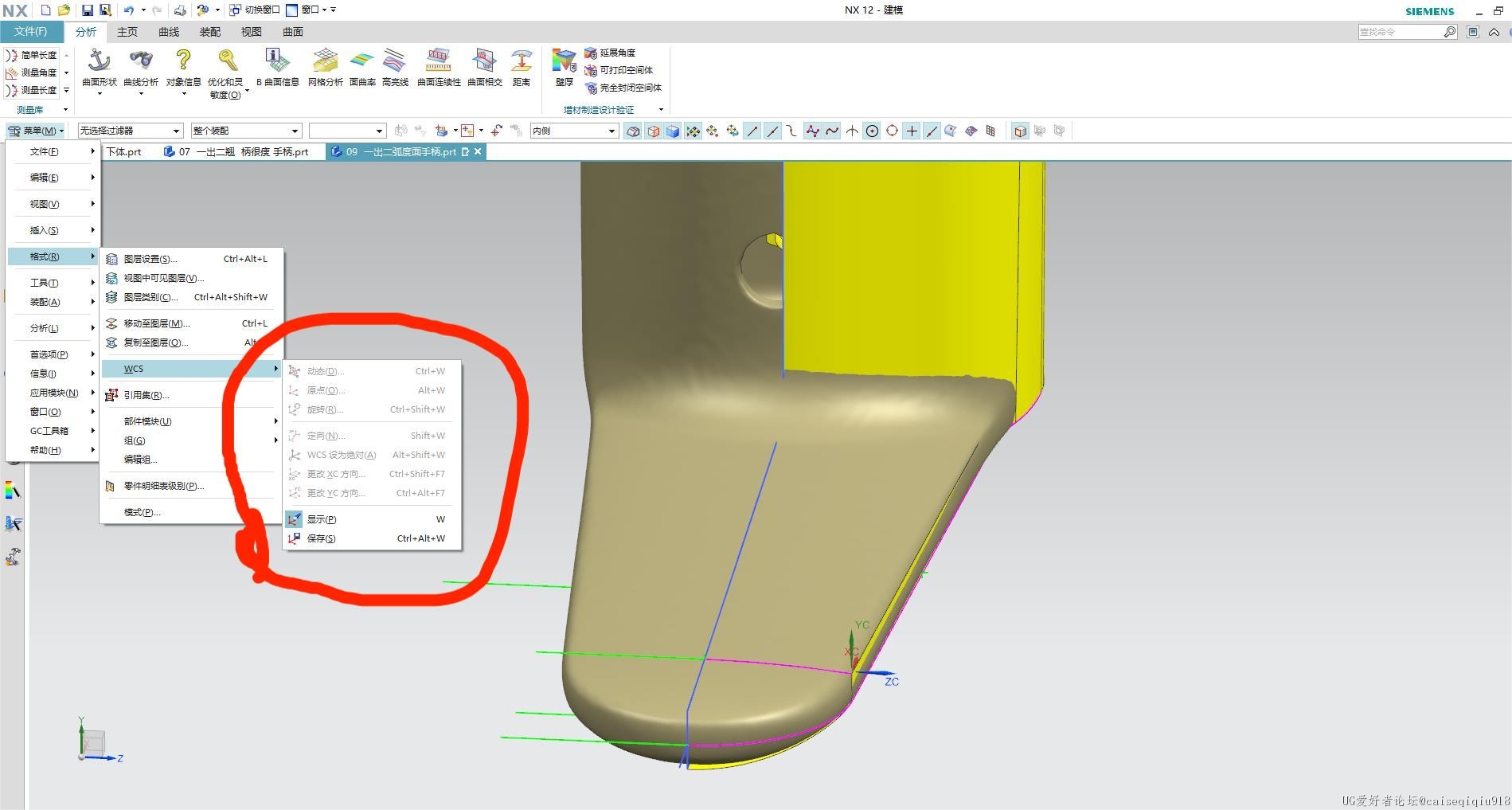Toggle midpoint snap in selection bar
Viewport: 1512px width, 810px height.
(x=772, y=131)
